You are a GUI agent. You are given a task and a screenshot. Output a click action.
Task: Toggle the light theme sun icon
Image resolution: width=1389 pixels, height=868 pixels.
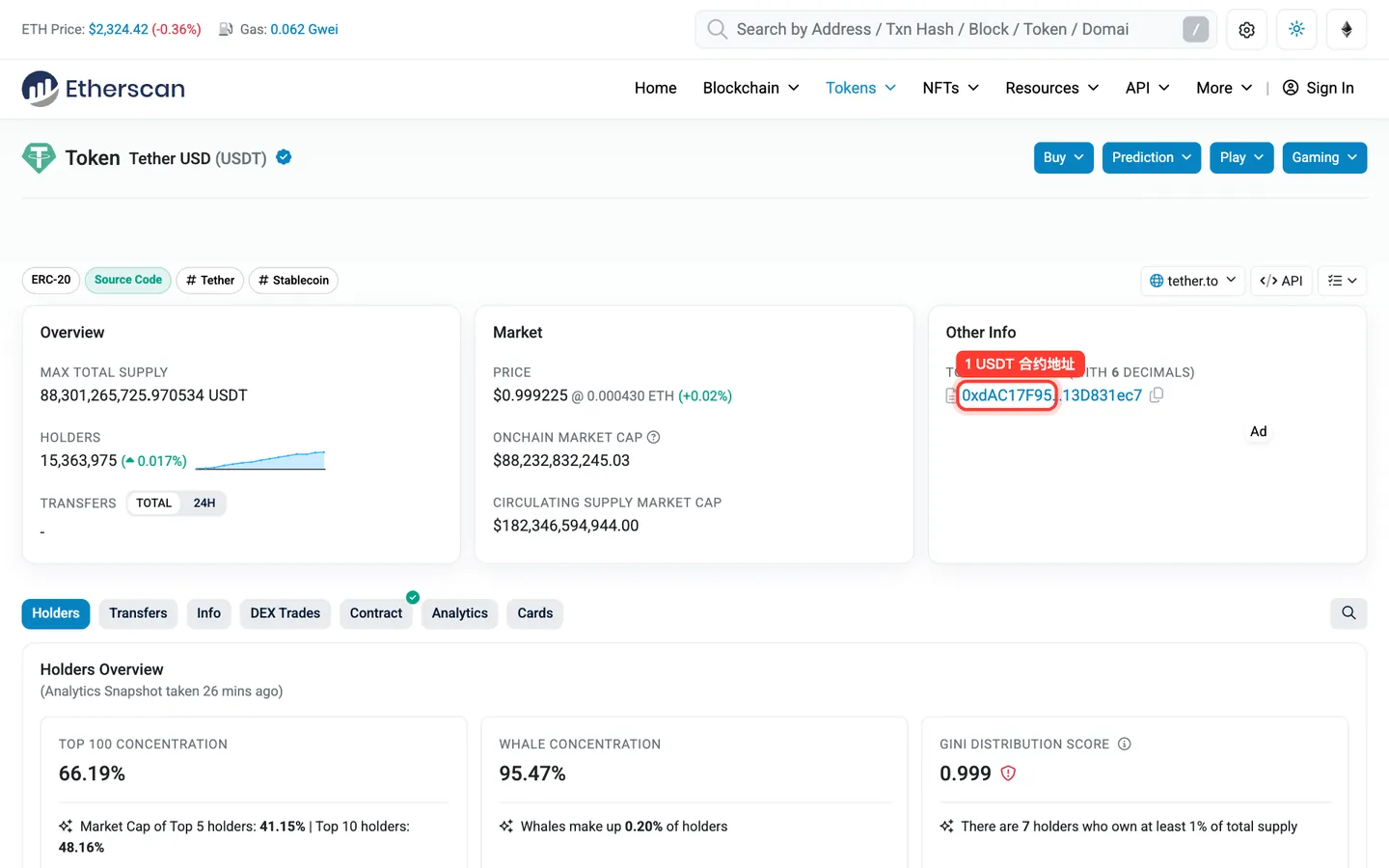[x=1296, y=30]
